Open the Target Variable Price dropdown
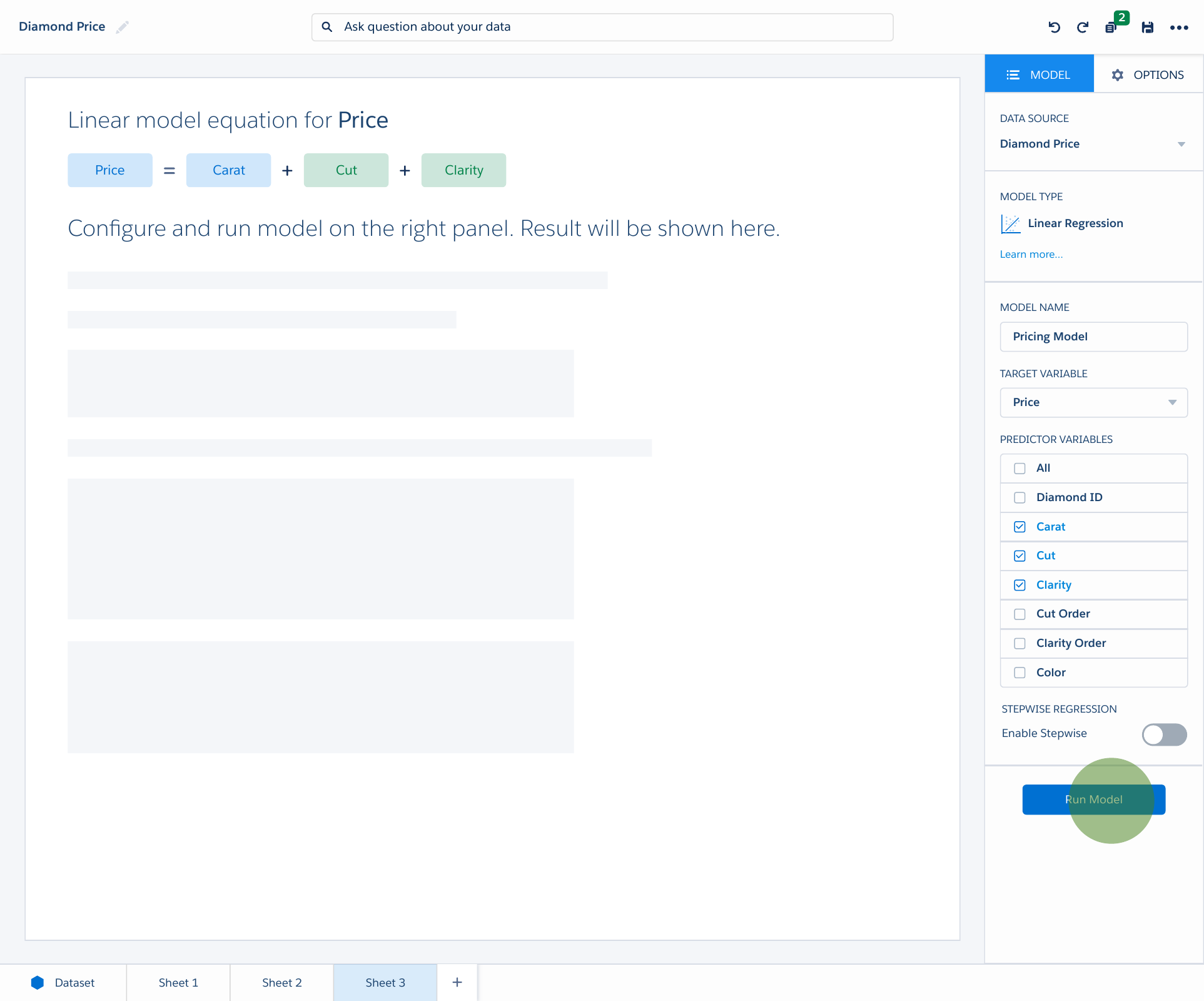The width and height of the screenshot is (1204, 1001). (x=1093, y=402)
